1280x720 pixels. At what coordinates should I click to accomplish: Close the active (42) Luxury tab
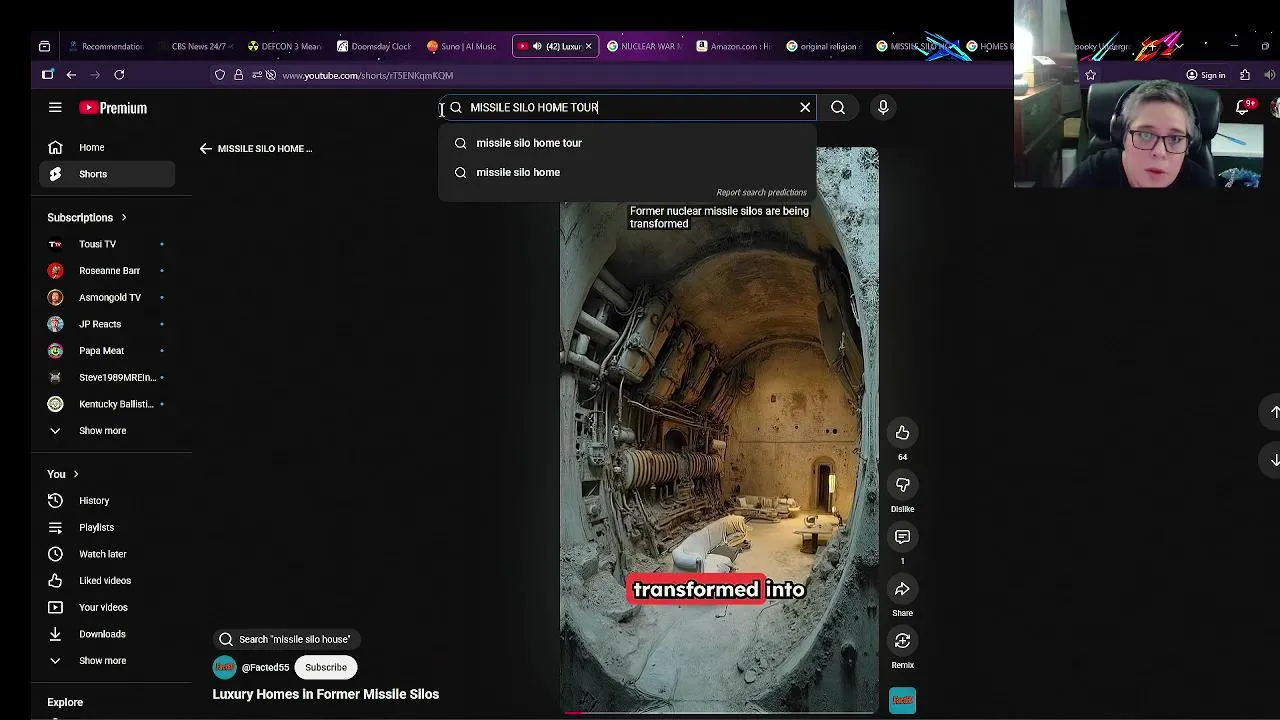pos(588,46)
